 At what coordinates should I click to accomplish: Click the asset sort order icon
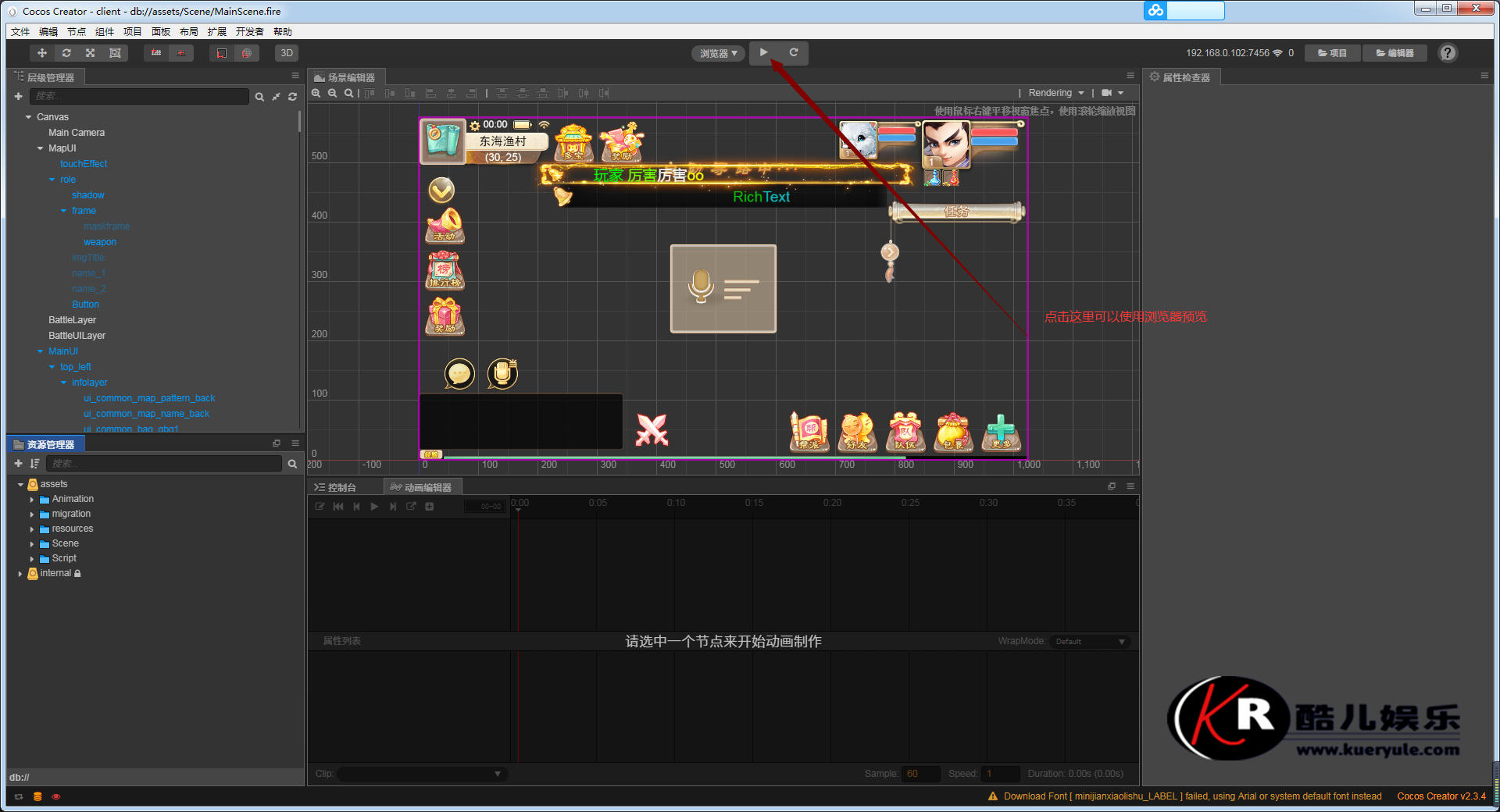pyautogui.click(x=34, y=464)
